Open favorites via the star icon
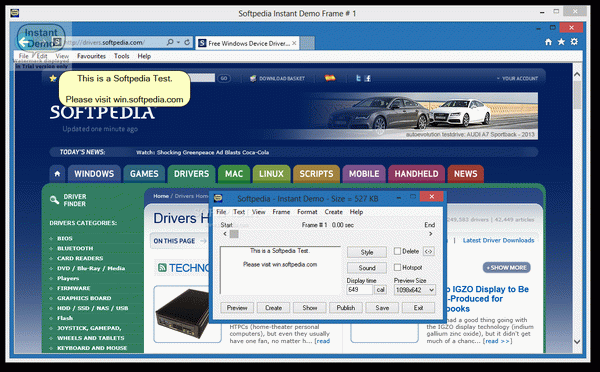600x372 pixels. click(561, 42)
